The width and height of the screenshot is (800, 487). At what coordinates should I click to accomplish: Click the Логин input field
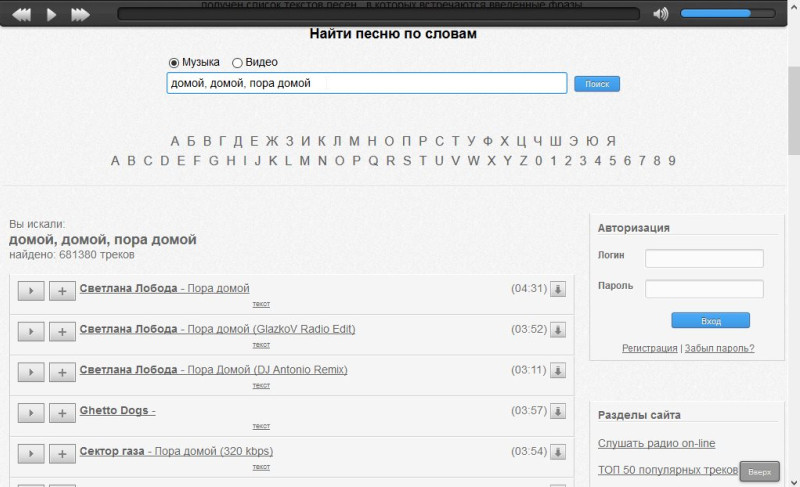coord(704,258)
